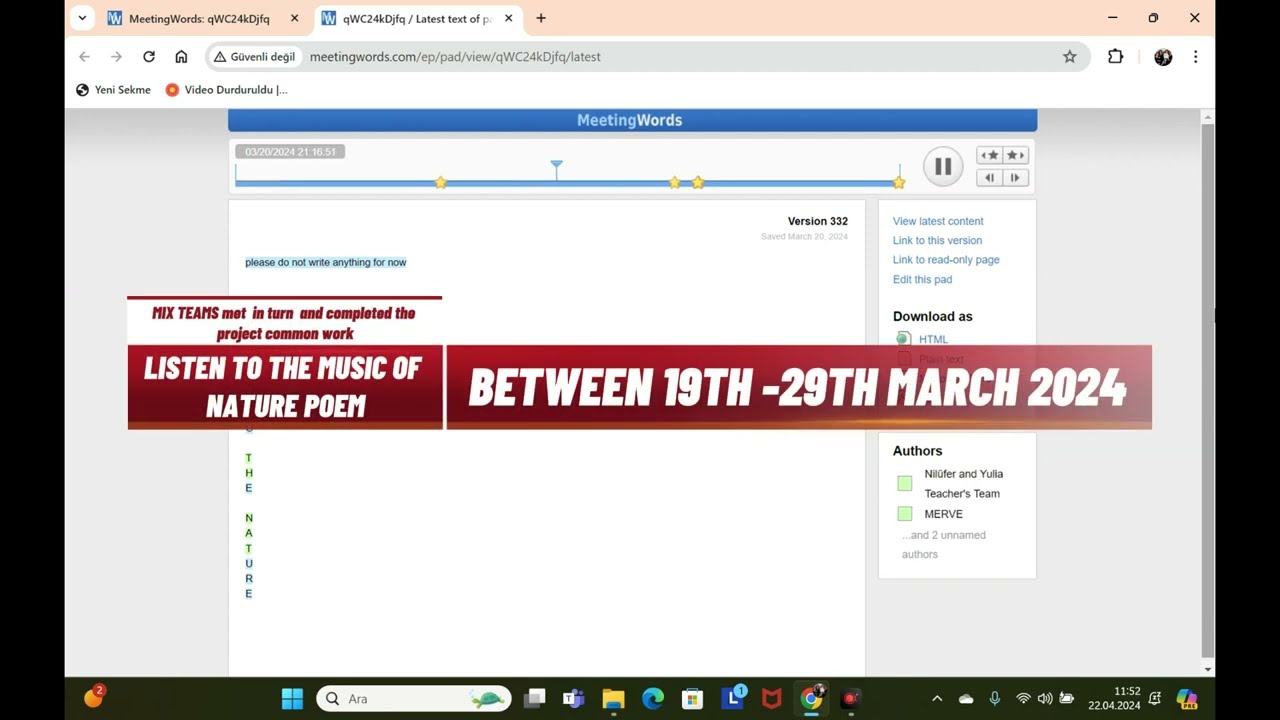Open McAfee from taskbar
The height and width of the screenshot is (720, 1280).
771,699
